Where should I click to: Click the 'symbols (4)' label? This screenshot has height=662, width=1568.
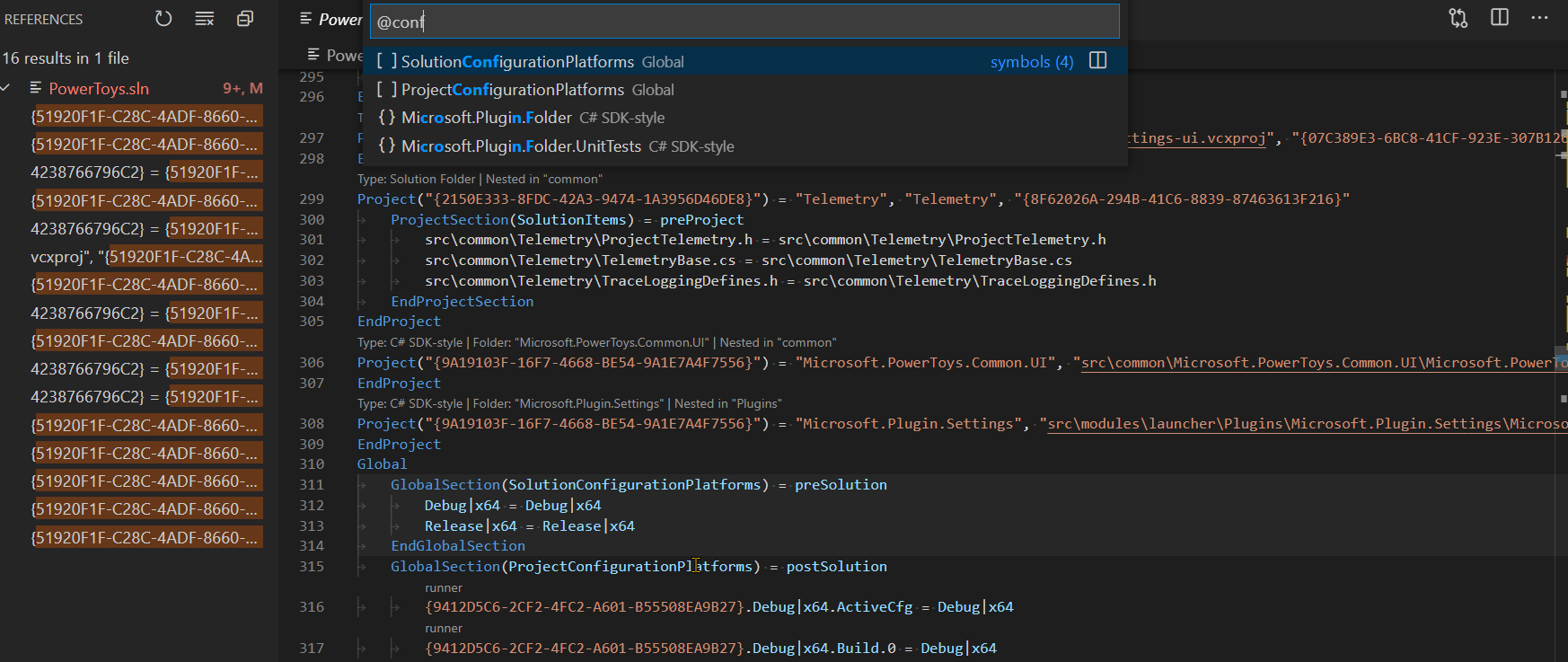1032,62
